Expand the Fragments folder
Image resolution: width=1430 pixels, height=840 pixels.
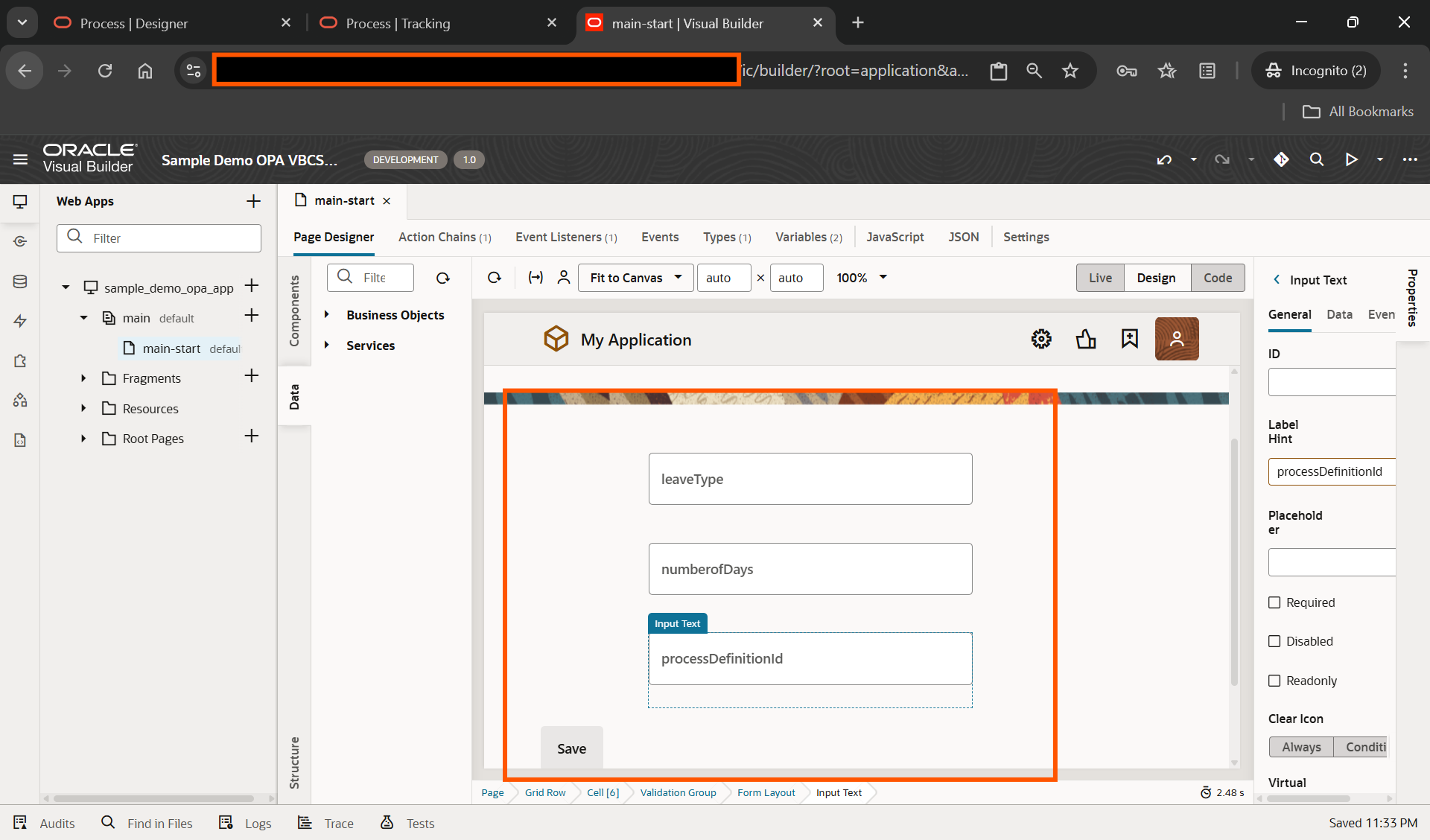point(83,378)
